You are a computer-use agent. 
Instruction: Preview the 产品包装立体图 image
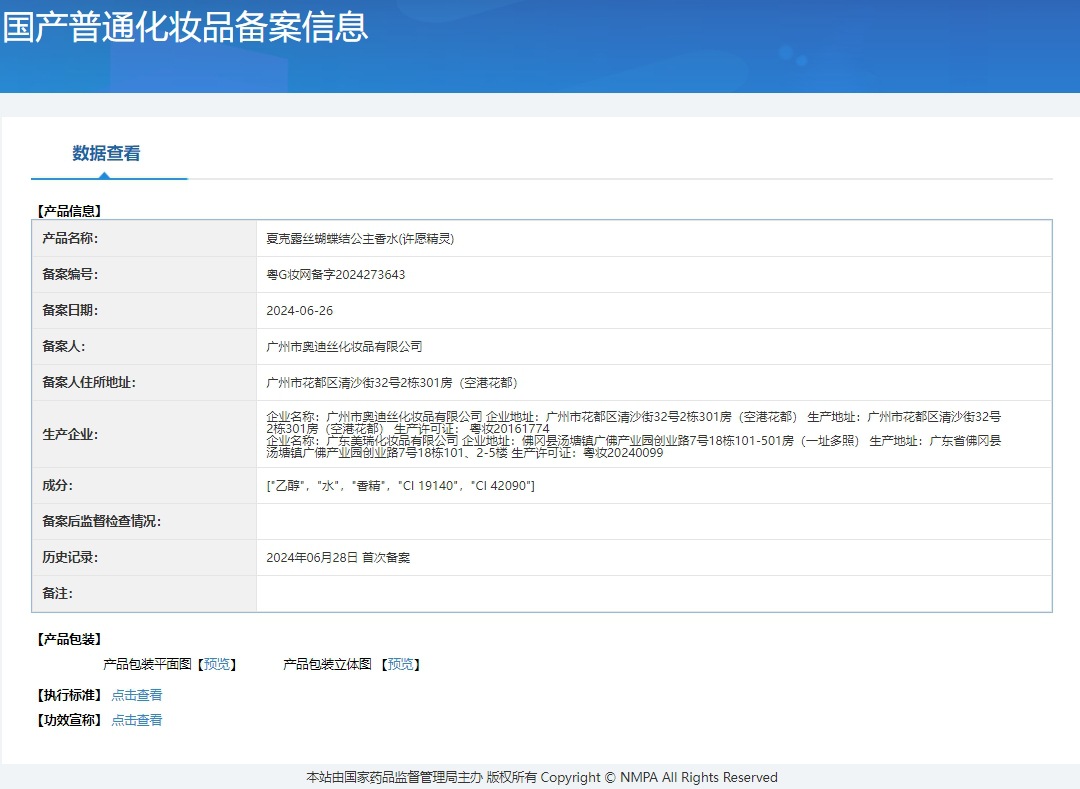[400, 663]
